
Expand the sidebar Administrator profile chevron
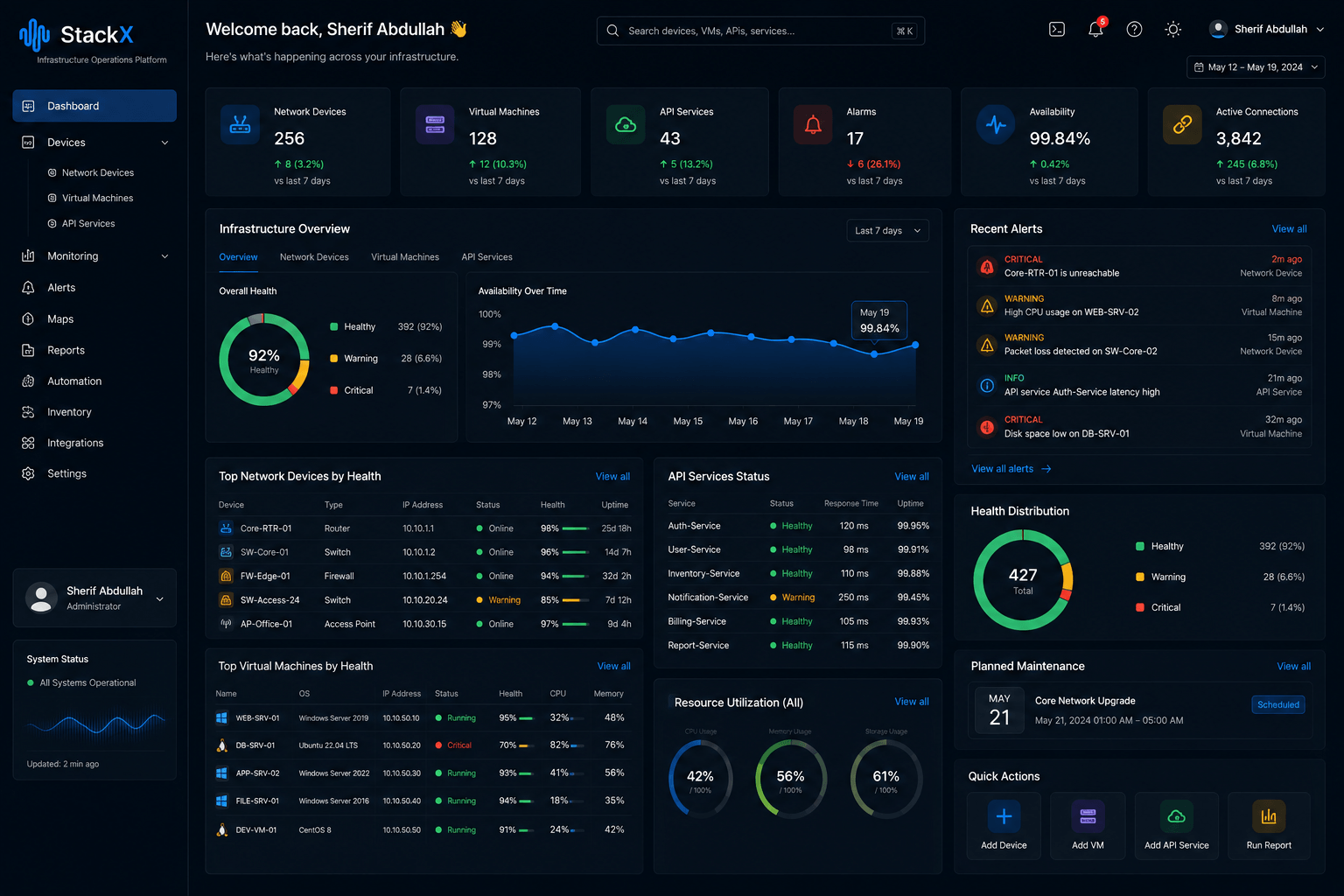point(159,599)
